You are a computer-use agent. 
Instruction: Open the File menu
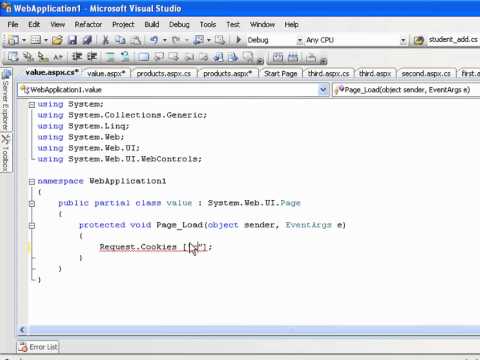(x=13, y=24)
